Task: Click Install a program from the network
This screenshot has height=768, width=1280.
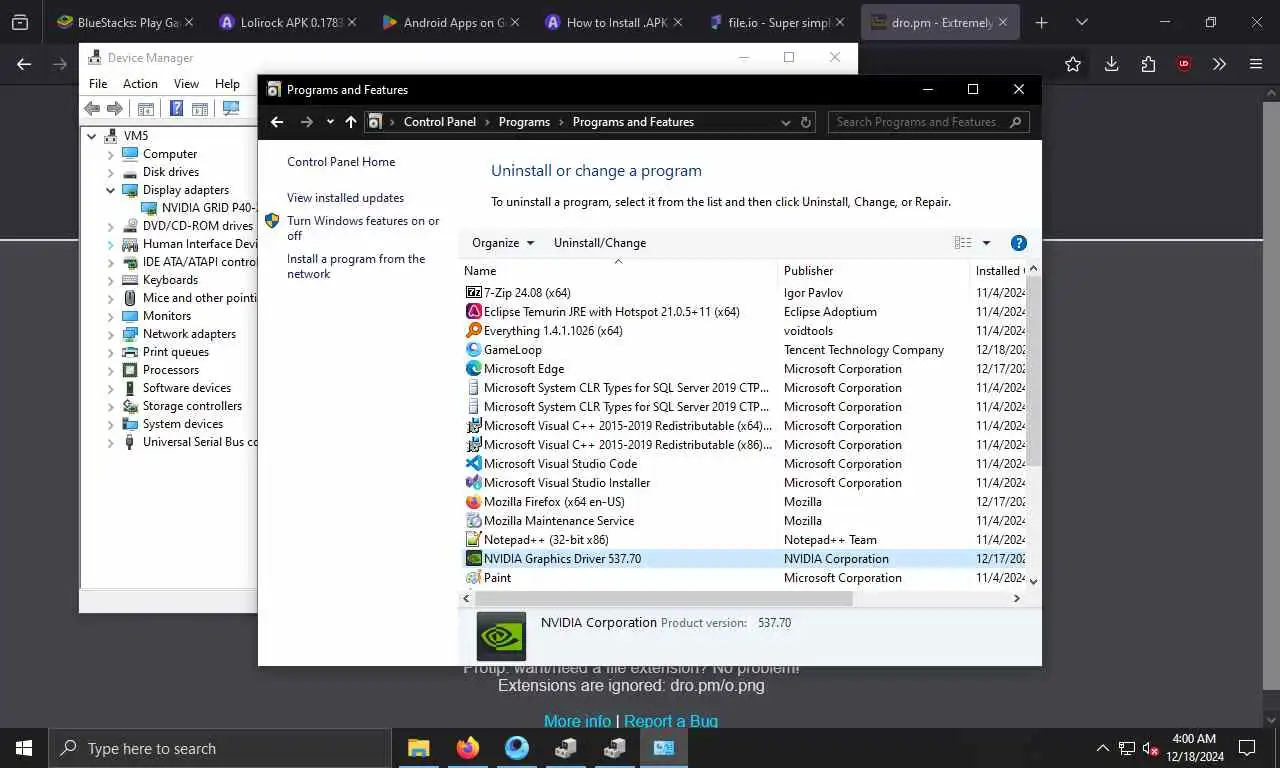Action: pos(356,266)
